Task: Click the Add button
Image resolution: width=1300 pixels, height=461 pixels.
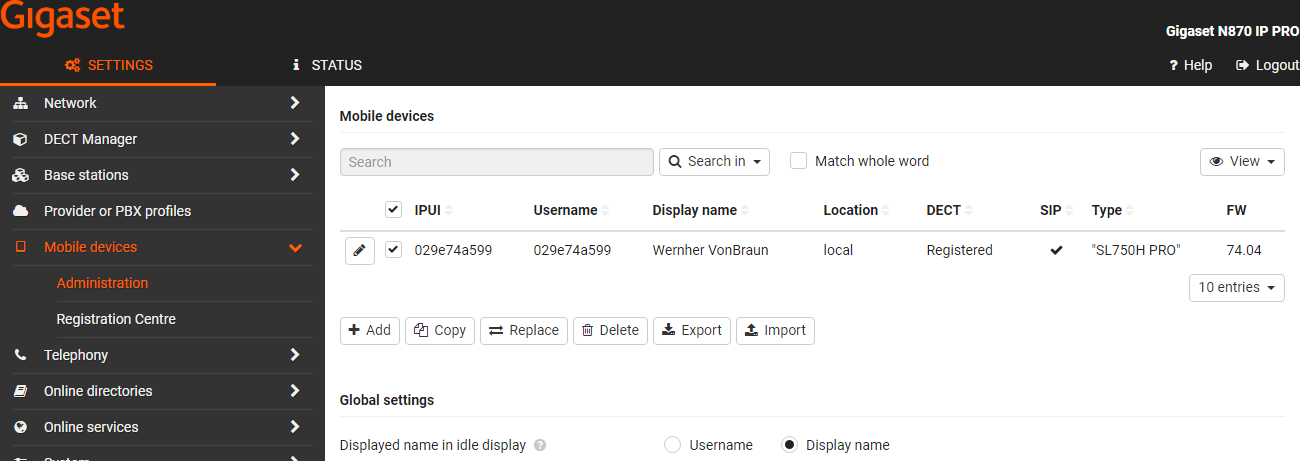Action: [x=370, y=330]
